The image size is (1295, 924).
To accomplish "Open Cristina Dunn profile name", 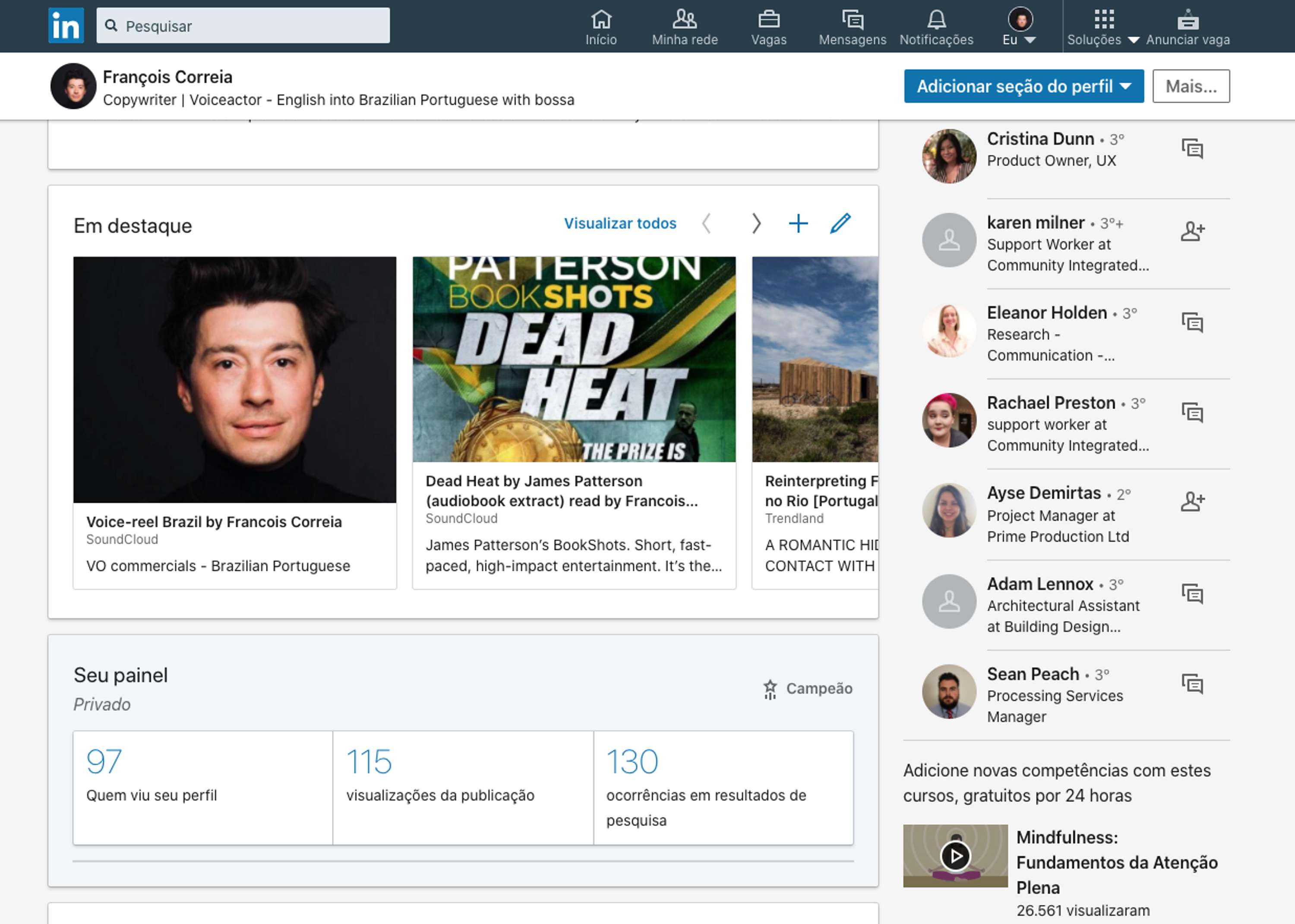I will (x=1040, y=139).
